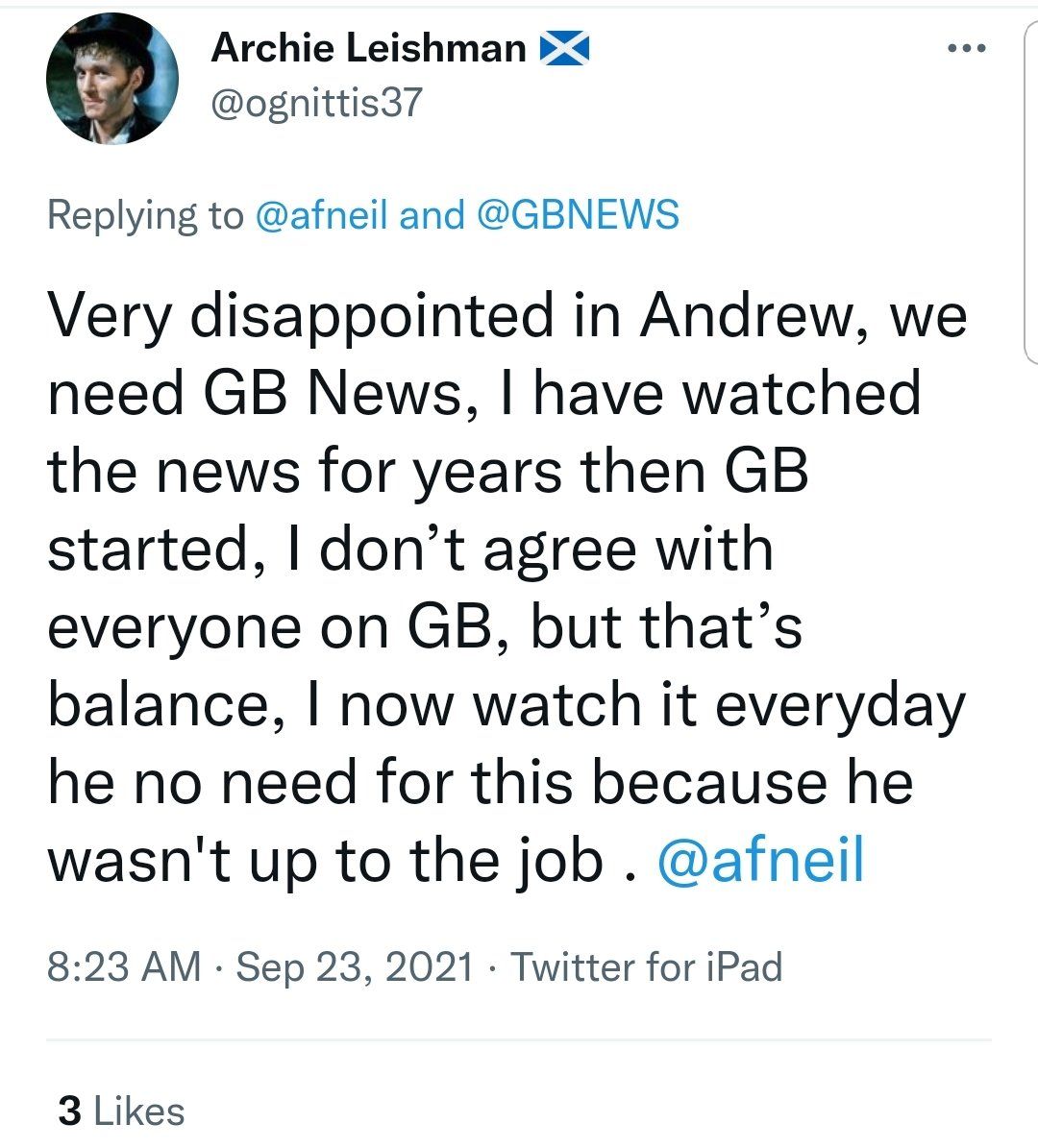Open the @ognittis37 handle
The width and height of the screenshot is (1038, 1148).
pos(316,103)
